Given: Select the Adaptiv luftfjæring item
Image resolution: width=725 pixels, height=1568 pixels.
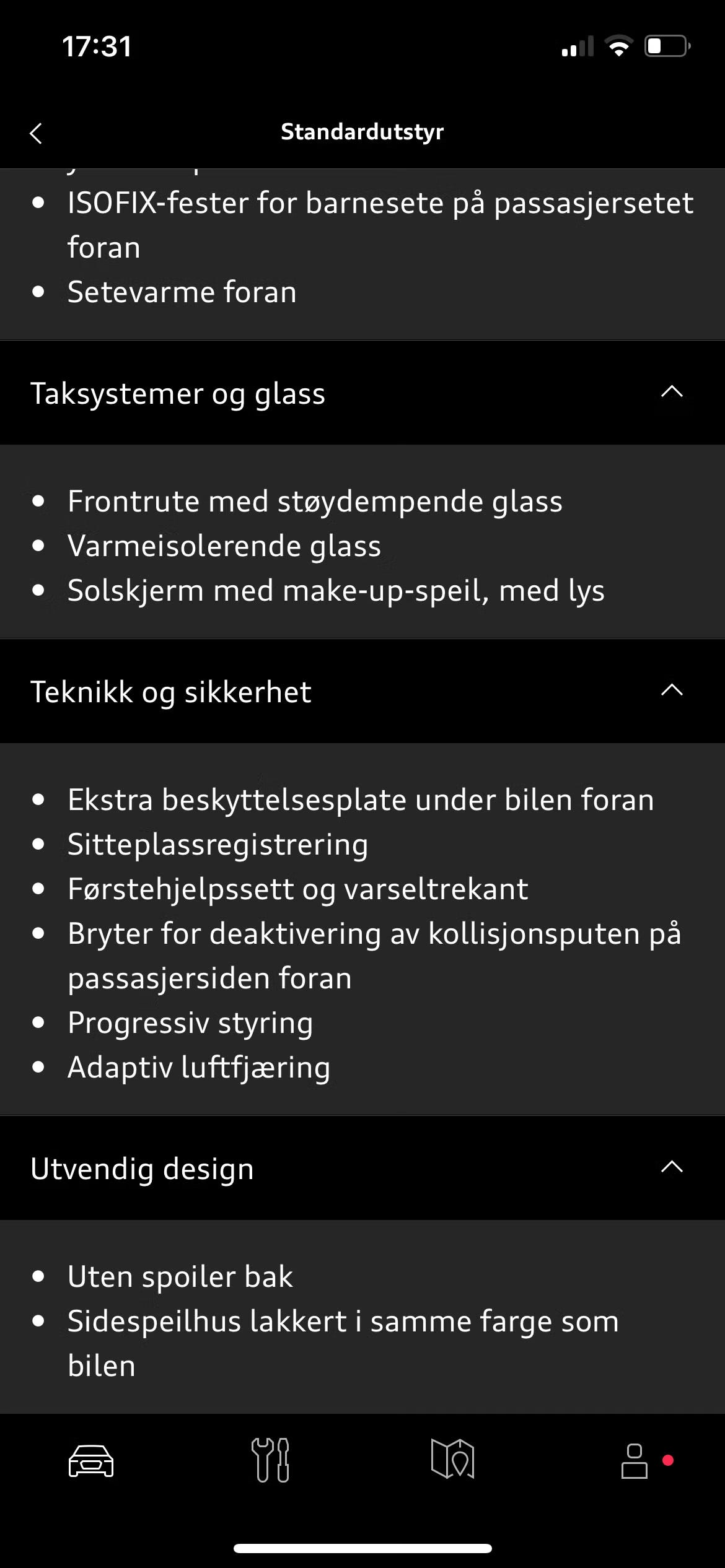Looking at the screenshot, I should tap(199, 1068).
